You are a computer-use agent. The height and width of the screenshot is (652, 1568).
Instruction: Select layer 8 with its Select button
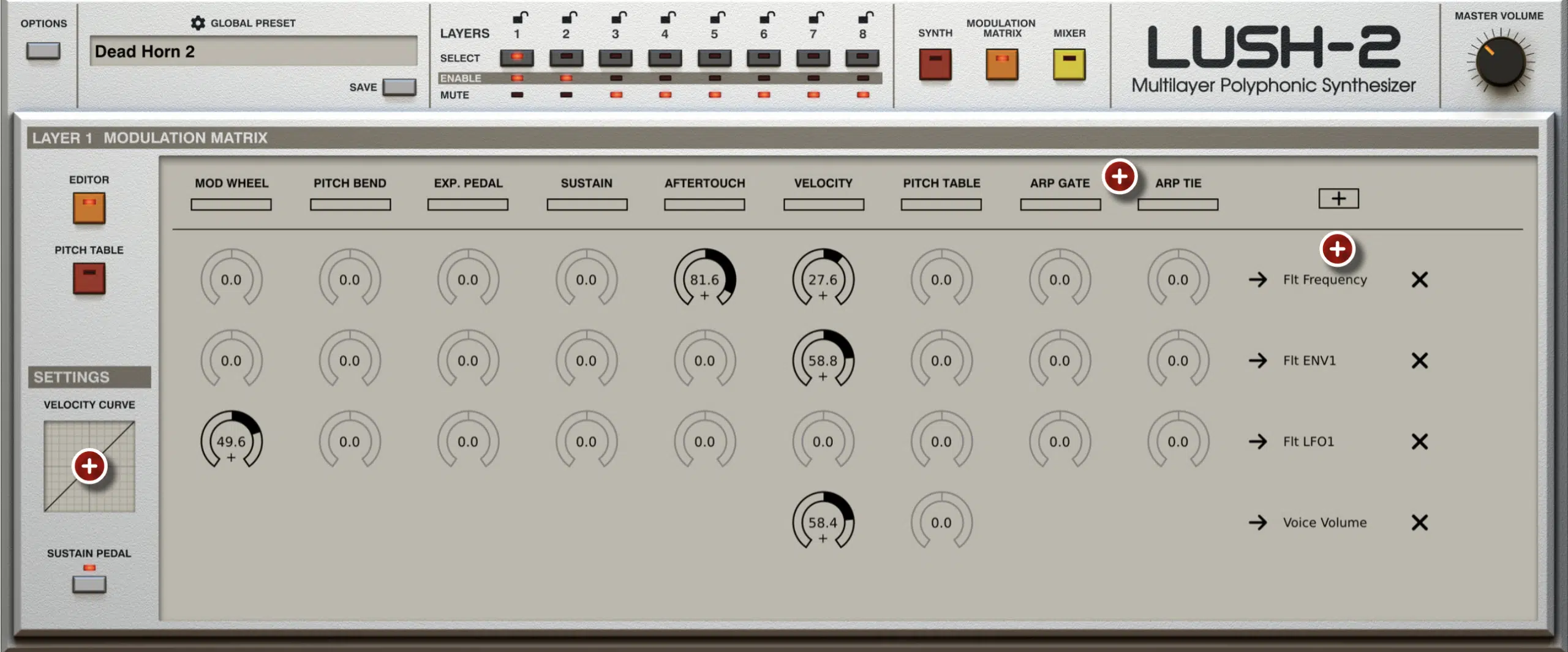[862, 58]
